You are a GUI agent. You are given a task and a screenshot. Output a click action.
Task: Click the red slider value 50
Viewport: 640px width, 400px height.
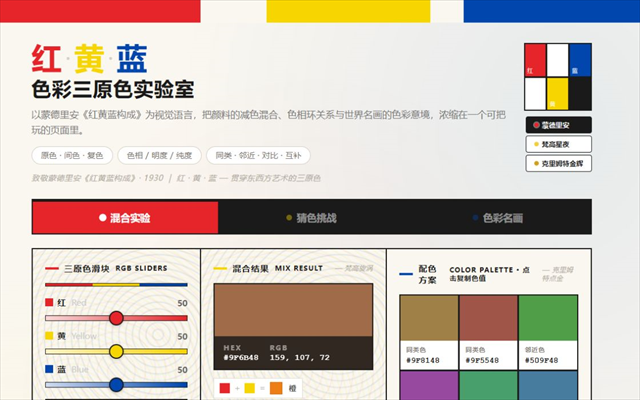coord(182,303)
